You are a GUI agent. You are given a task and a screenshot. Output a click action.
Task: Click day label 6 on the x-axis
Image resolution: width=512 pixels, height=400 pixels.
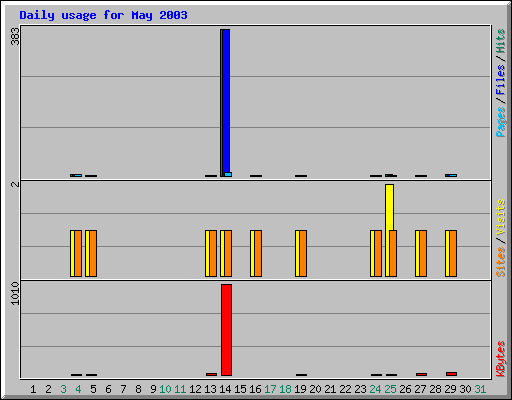(x=108, y=389)
